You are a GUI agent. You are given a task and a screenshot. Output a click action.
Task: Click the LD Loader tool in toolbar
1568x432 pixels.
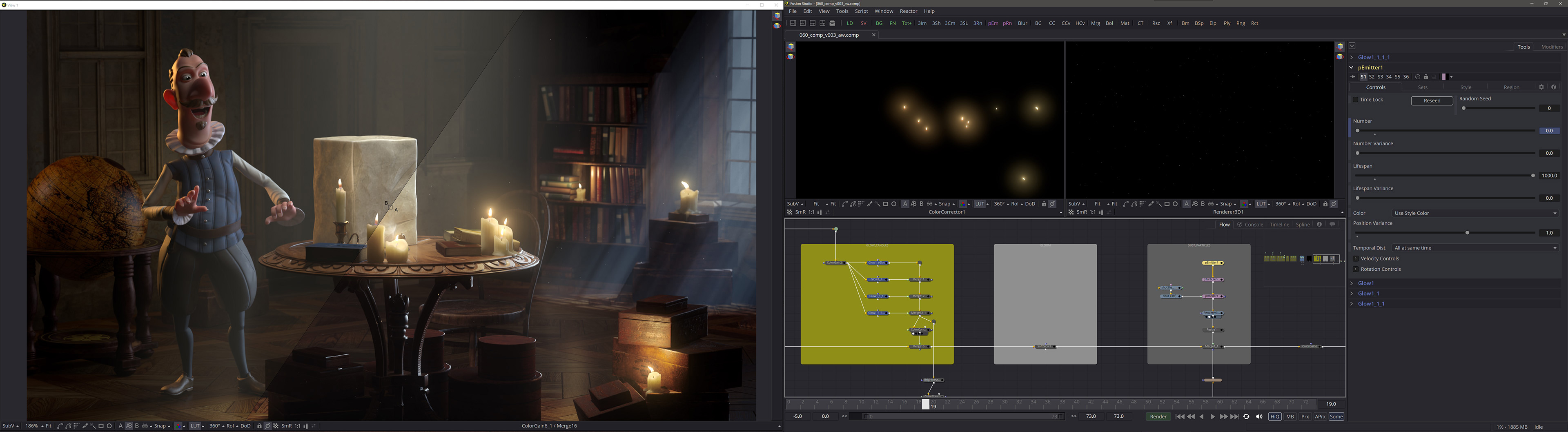[850, 23]
